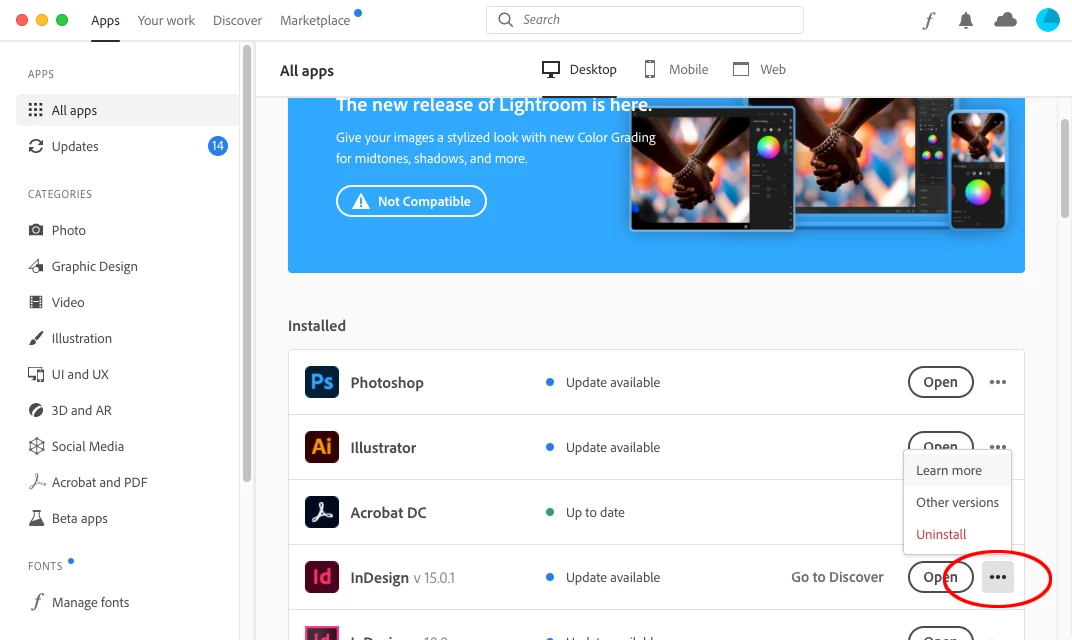
Task: Click the All apps grid icon
Action: click(36, 110)
